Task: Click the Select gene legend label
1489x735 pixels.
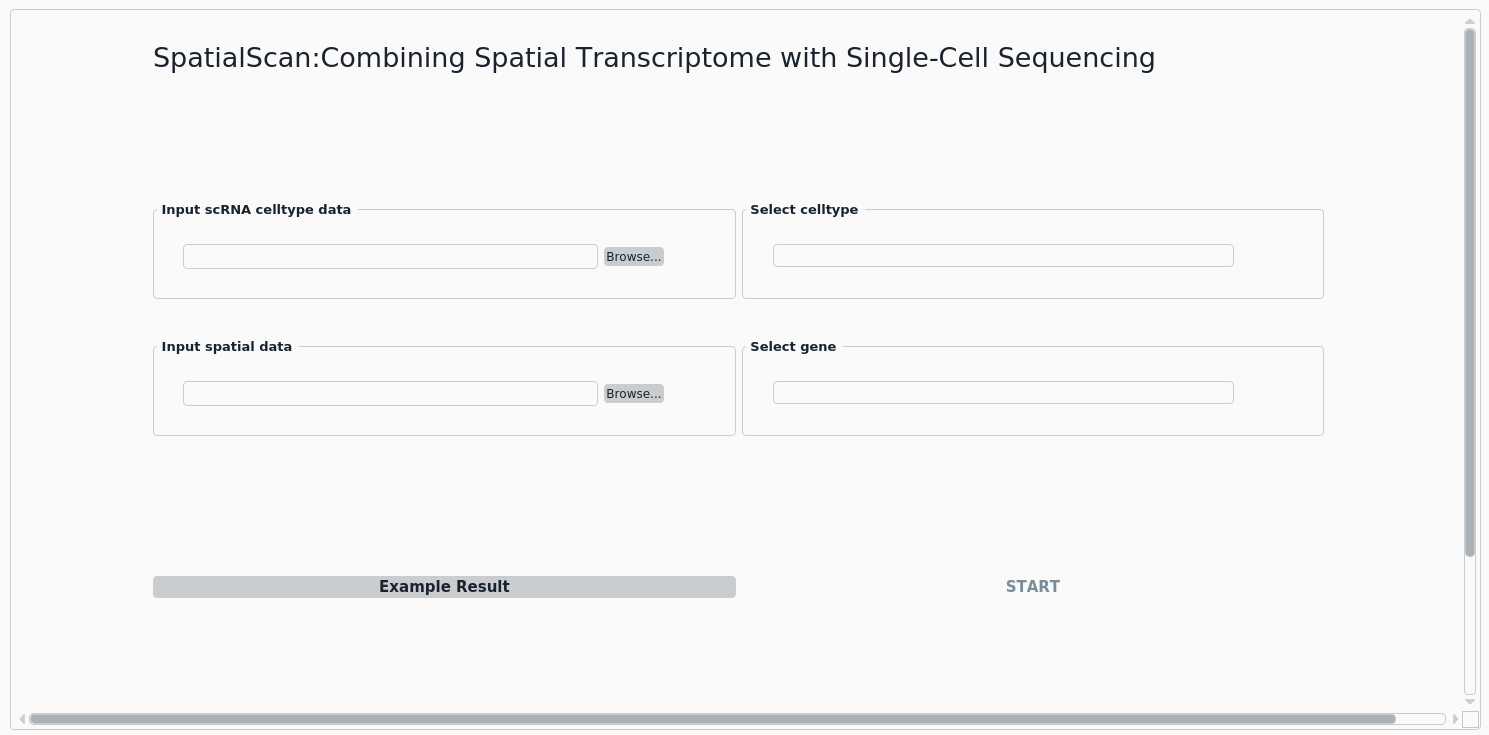Action: 793,347
